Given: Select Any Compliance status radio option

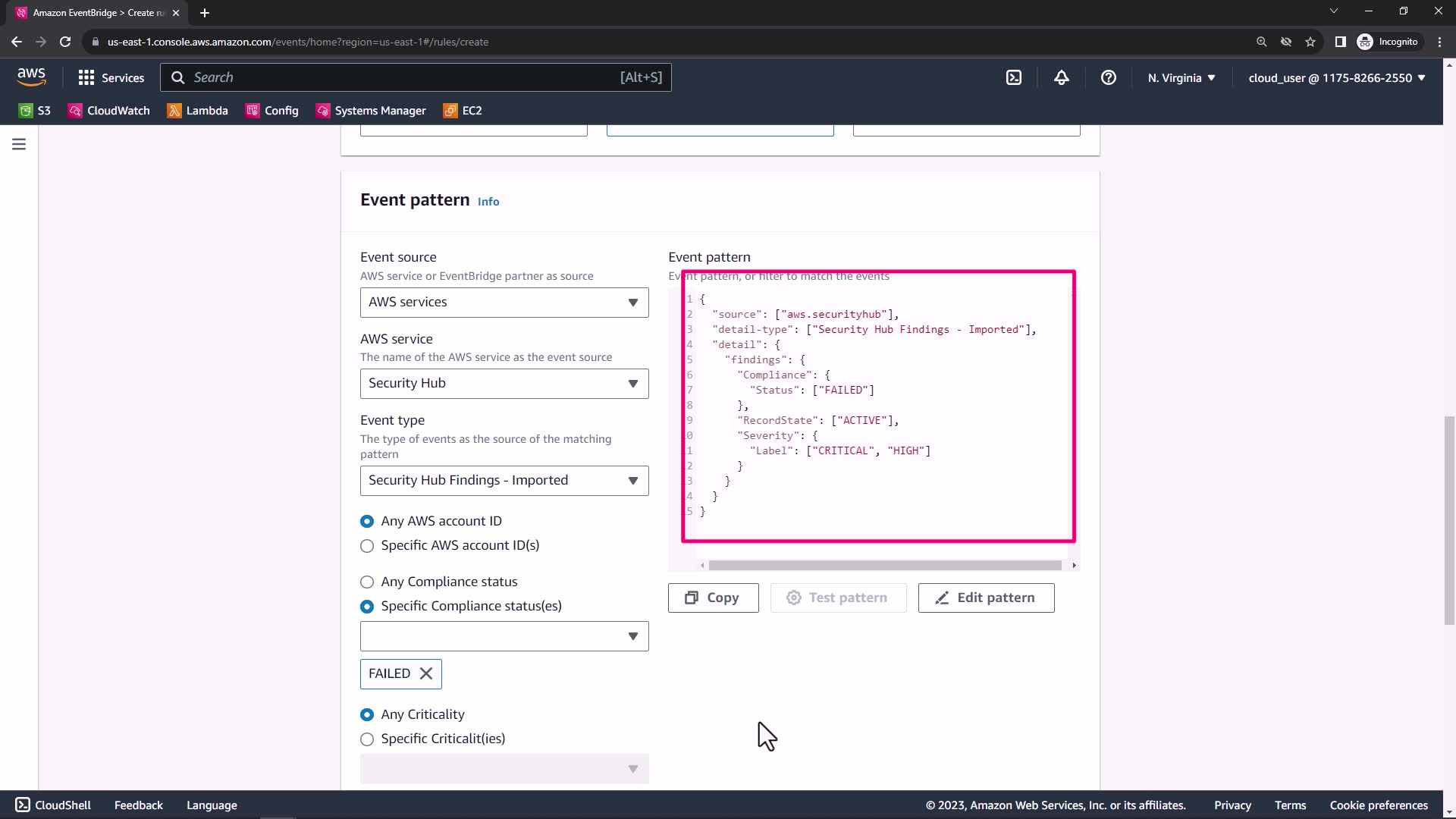Looking at the screenshot, I should coord(367,582).
